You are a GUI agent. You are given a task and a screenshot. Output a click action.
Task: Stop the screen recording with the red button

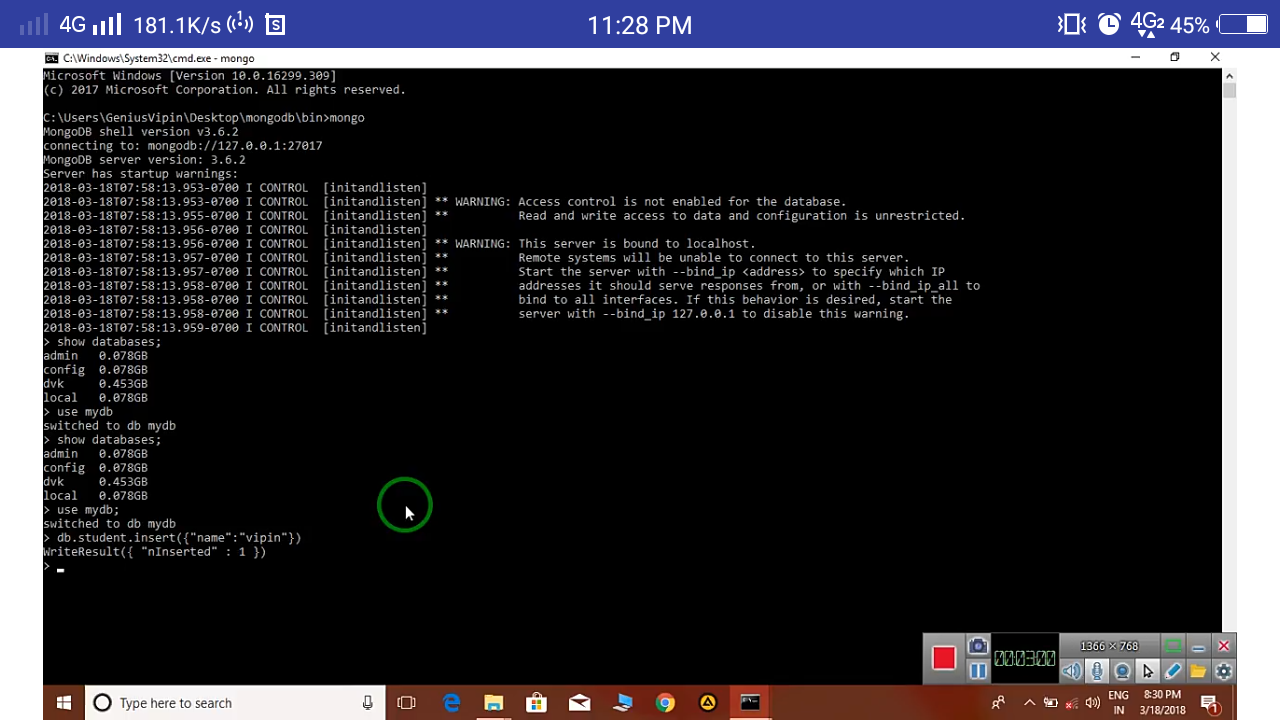pos(944,658)
